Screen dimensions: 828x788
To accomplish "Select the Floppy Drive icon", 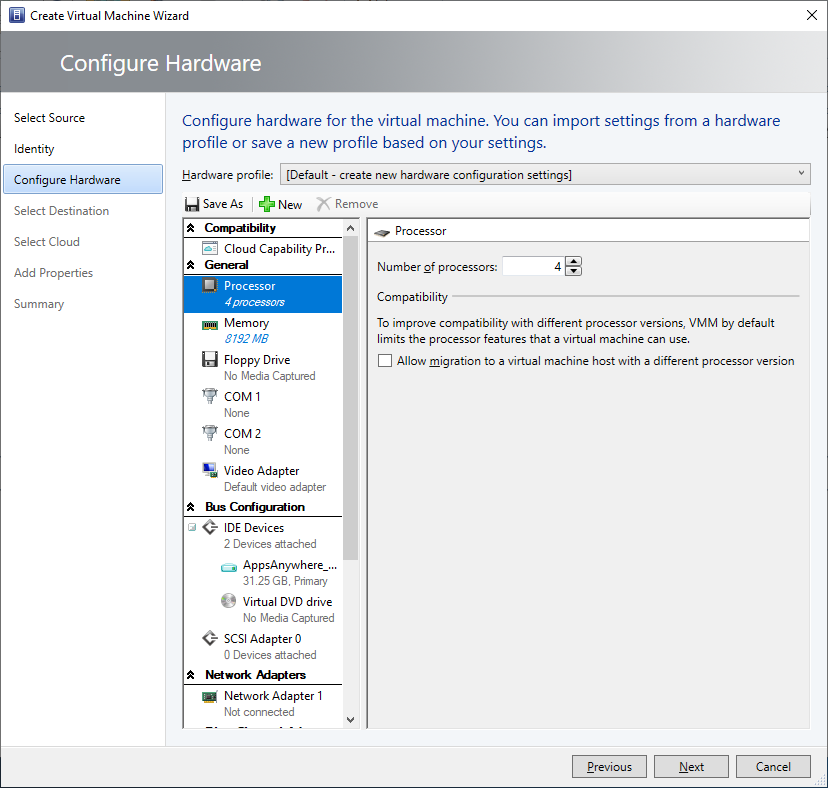I will [210, 360].
